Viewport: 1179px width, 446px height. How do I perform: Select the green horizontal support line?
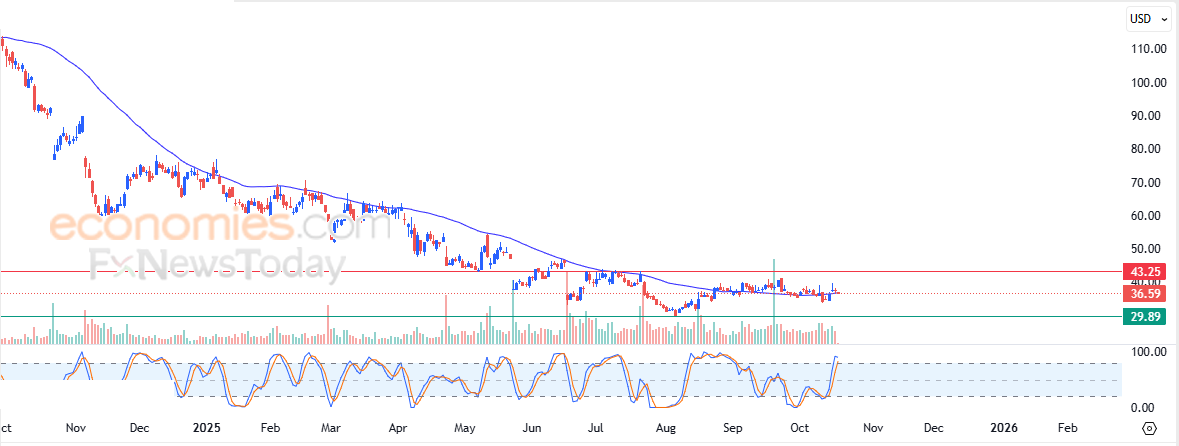coord(560,317)
